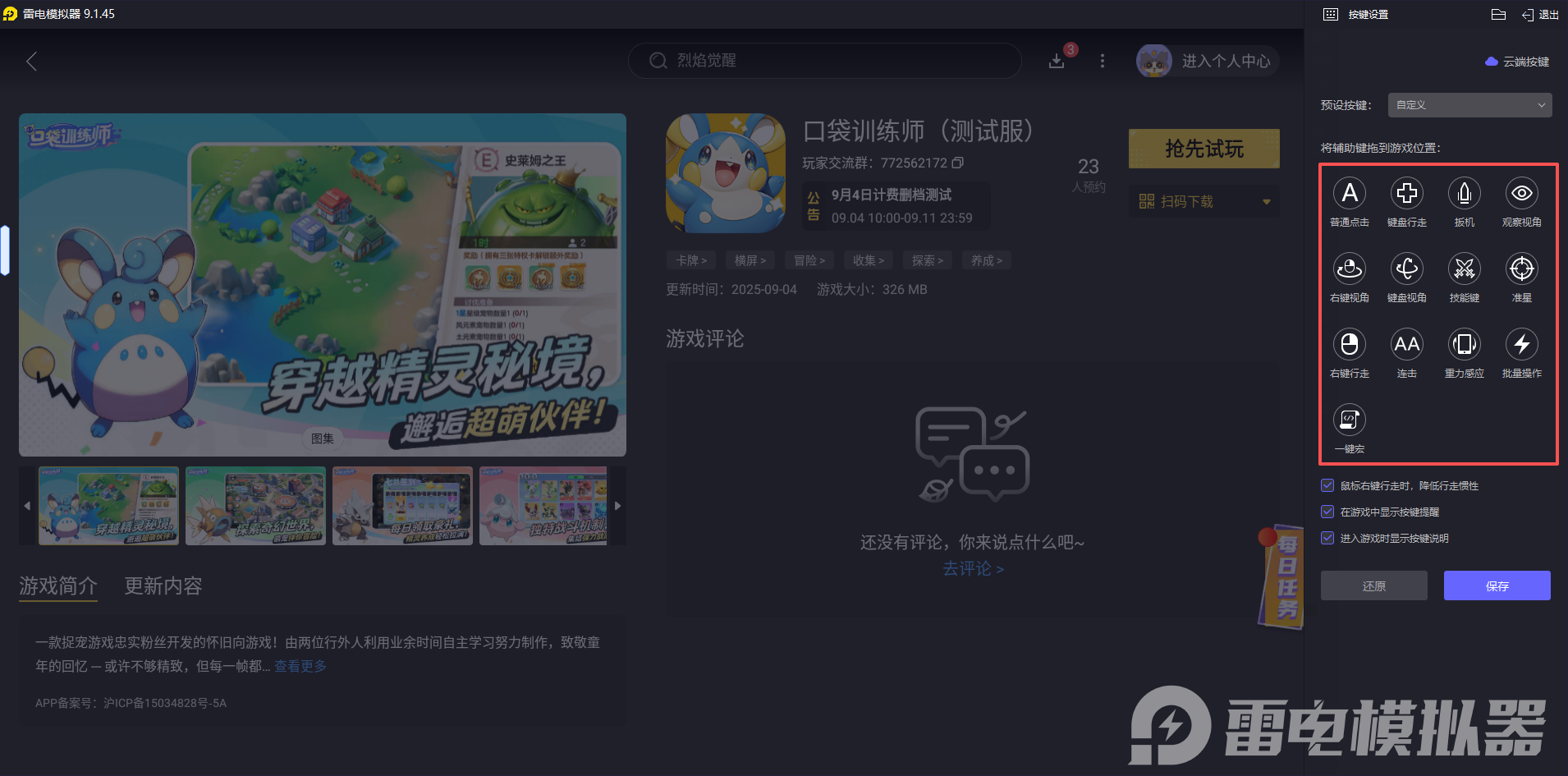Open the 去评论 link
Image resolution: width=1568 pixels, height=776 pixels.
pyautogui.click(x=973, y=568)
